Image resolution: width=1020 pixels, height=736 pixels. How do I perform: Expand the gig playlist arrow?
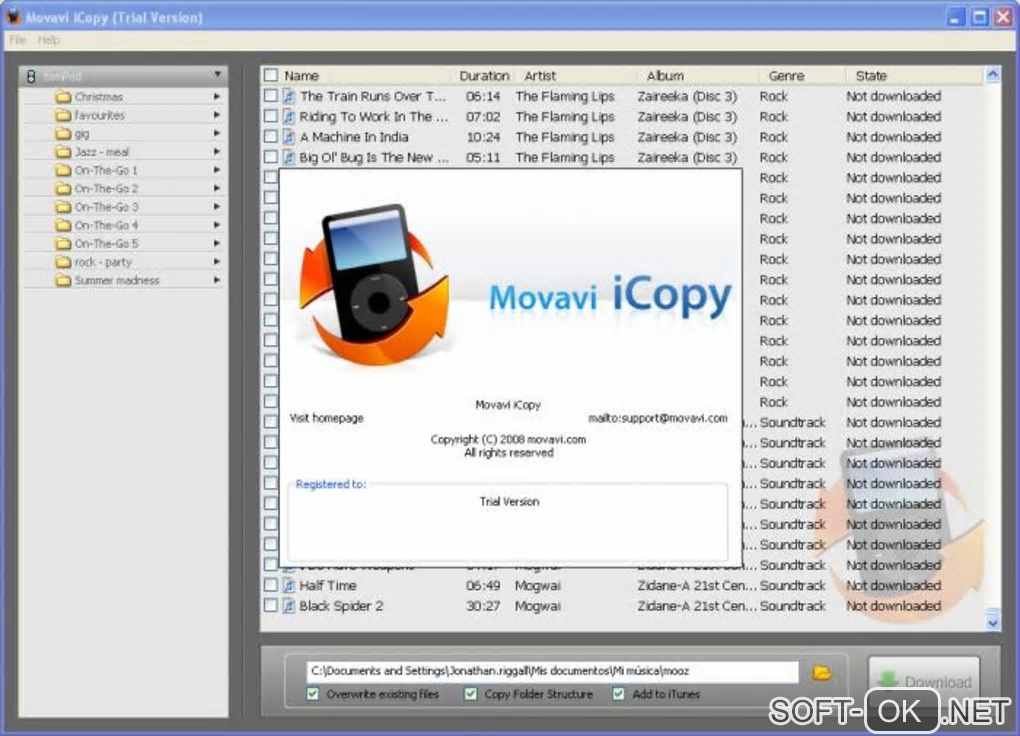[217, 133]
